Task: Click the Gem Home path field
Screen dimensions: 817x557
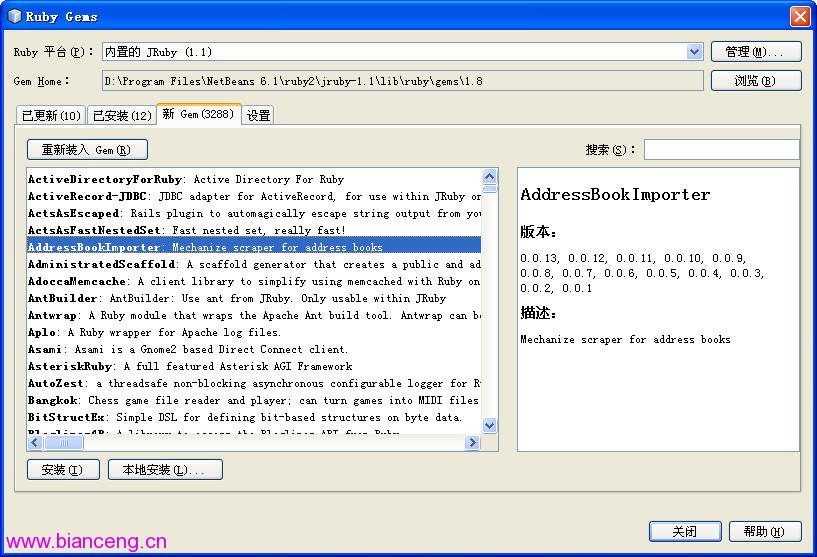Action: pos(402,81)
